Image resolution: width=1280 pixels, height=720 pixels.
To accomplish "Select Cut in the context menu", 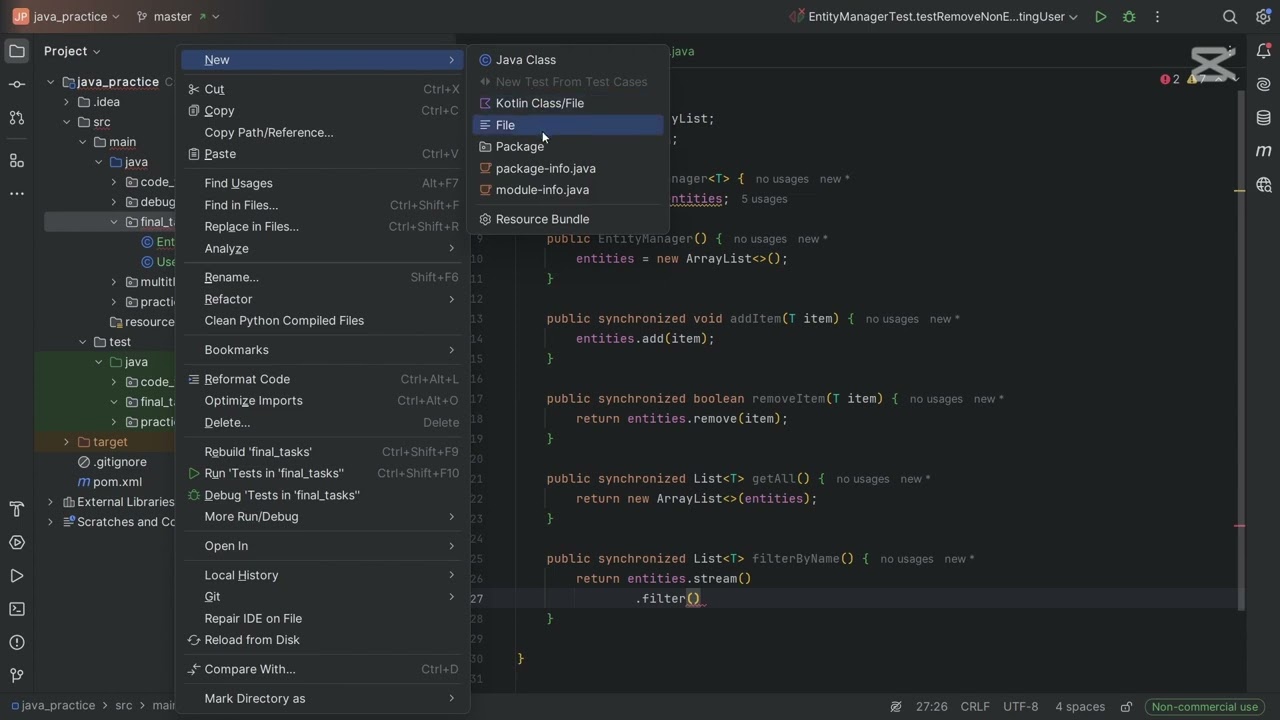I will (x=323, y=89).
